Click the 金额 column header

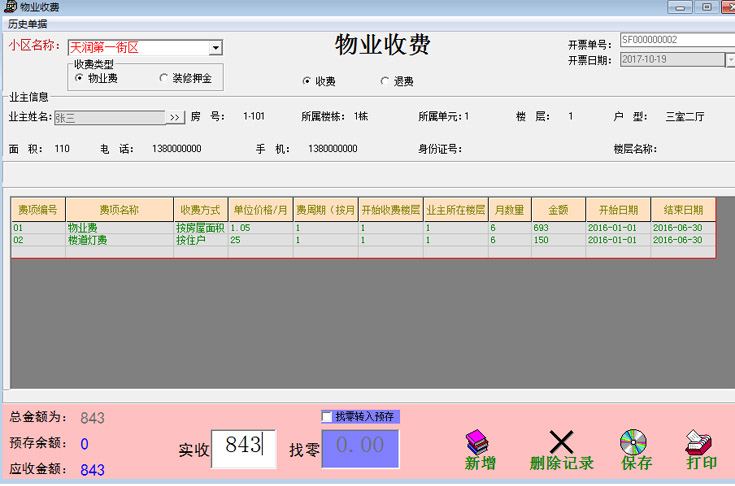(x=558, y=209)
